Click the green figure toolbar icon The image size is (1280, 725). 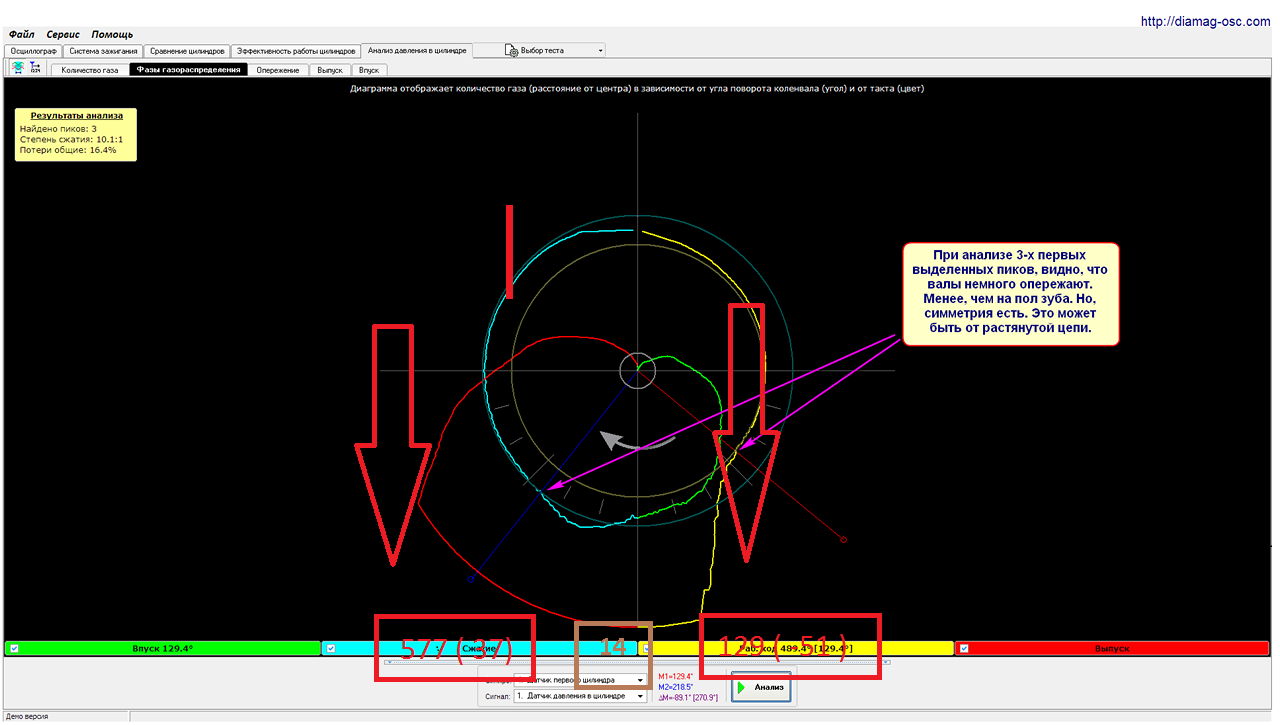(18, 67)
